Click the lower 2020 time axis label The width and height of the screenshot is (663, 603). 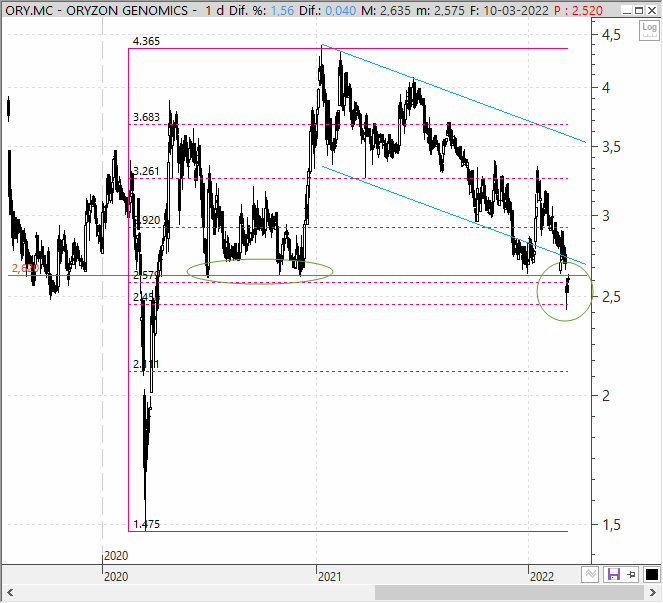pyautogui.click(x=116, y=576)
